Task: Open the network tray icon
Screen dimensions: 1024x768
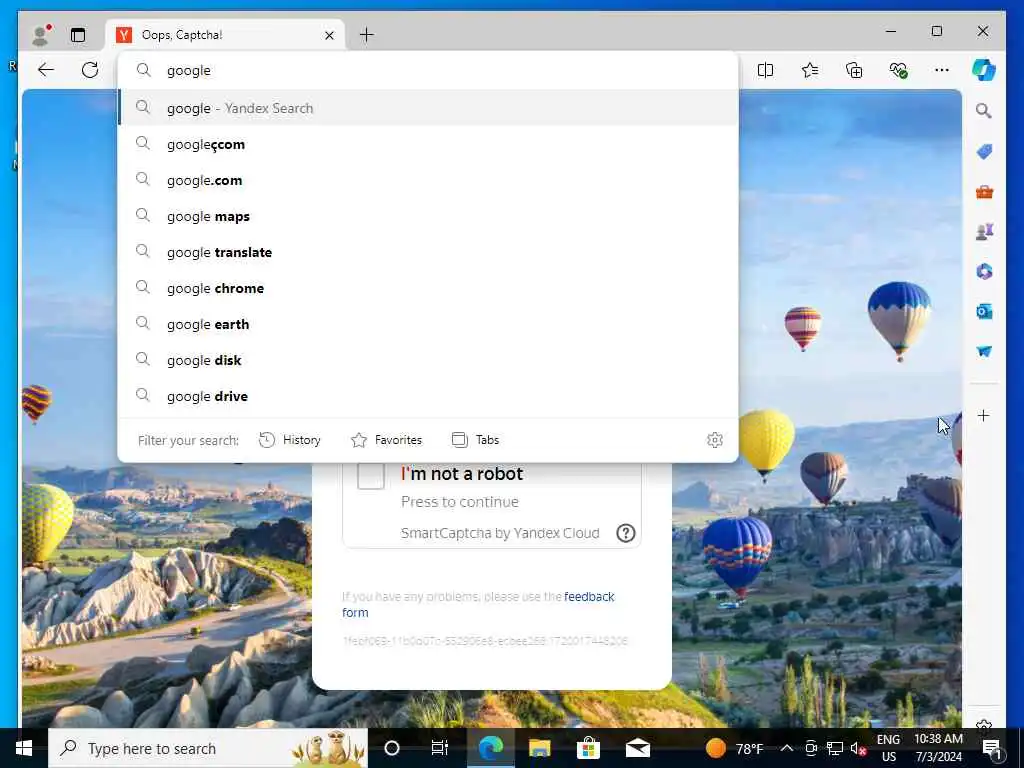Action: point(835,748)
